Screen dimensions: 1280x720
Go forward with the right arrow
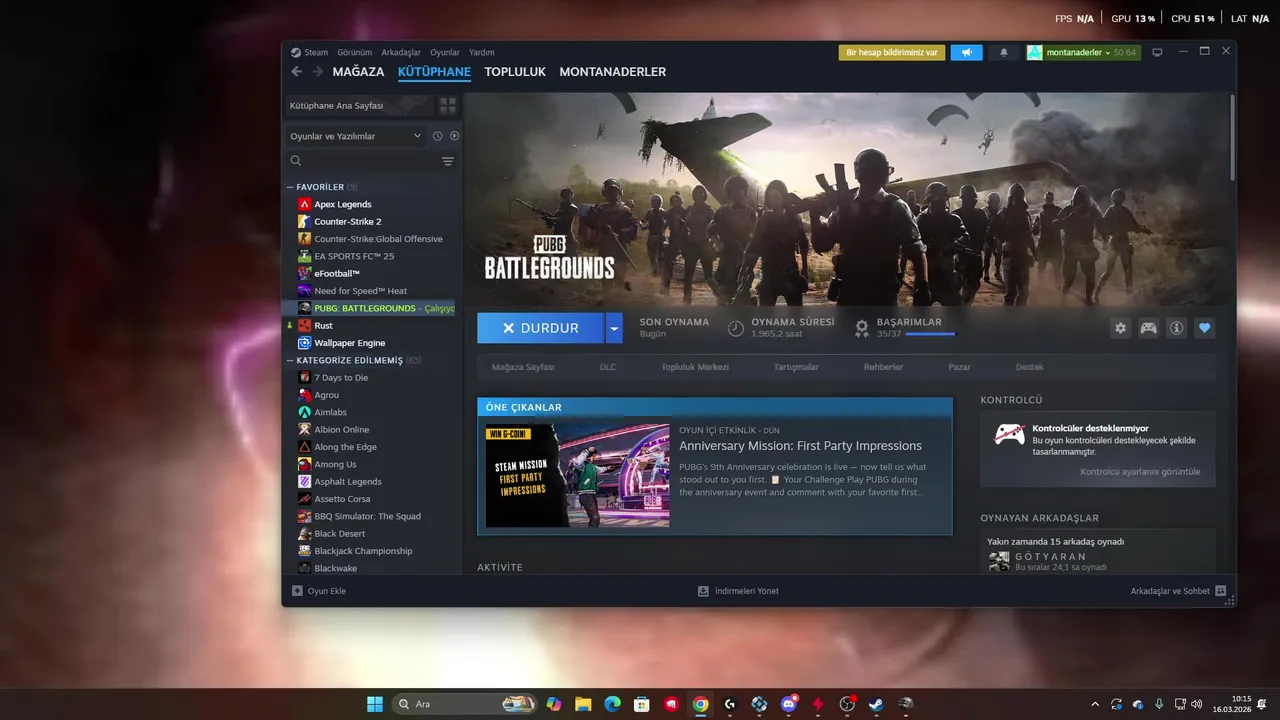click(x=318, y=72)
